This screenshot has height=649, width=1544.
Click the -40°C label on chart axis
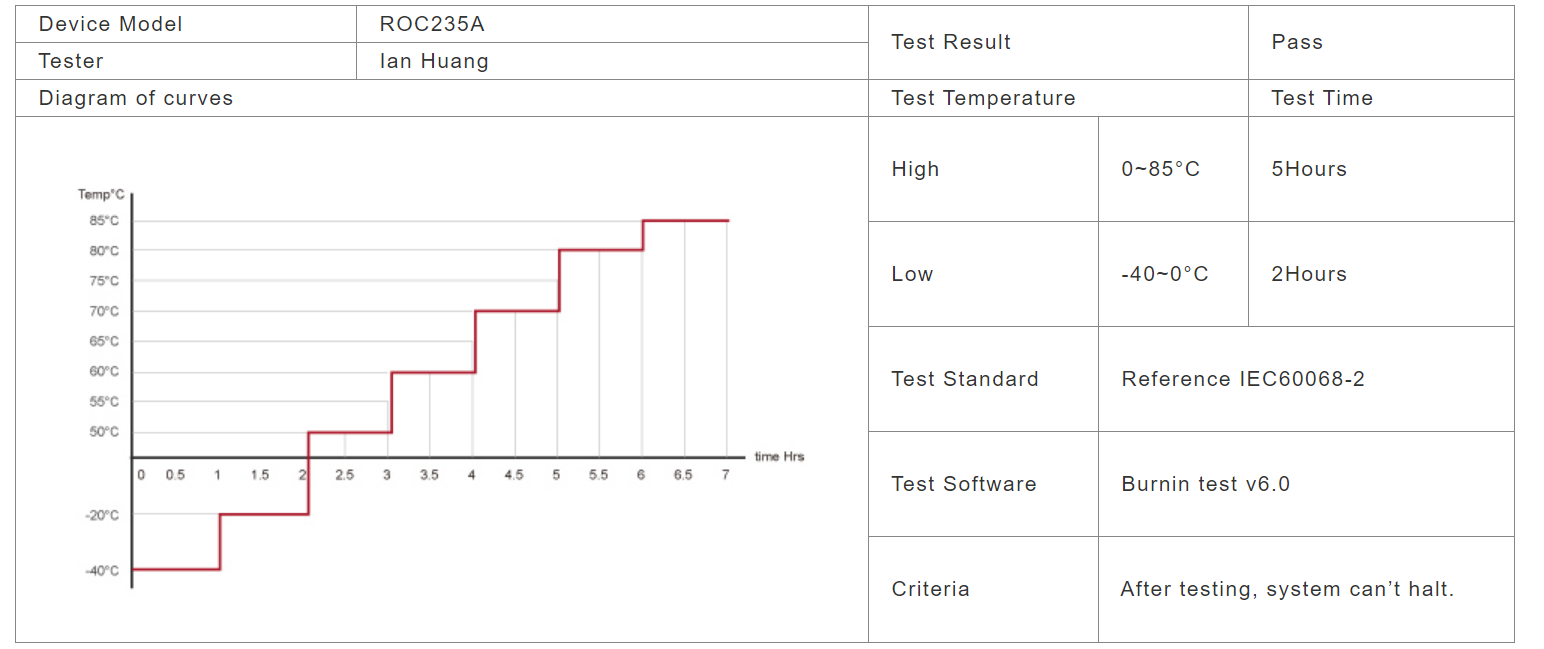102,571
